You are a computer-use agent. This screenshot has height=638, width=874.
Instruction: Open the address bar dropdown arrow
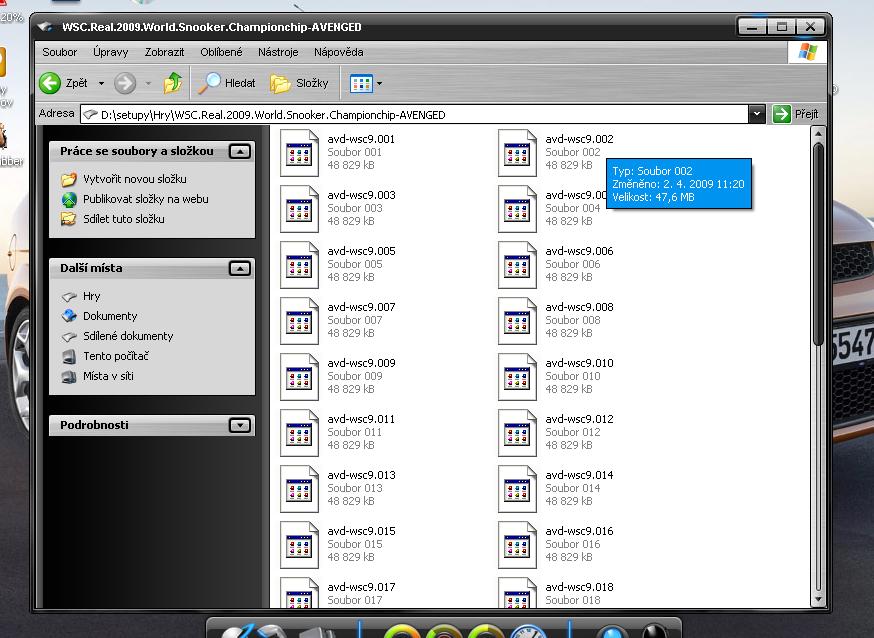pos(757,114)
